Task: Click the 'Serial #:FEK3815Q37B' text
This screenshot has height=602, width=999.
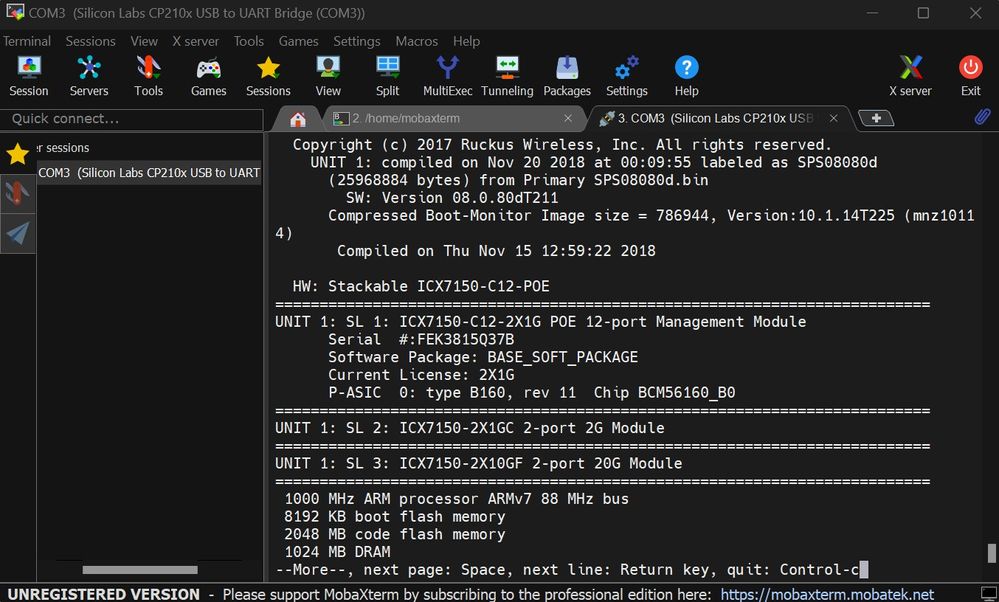Action: coord(421,340)
